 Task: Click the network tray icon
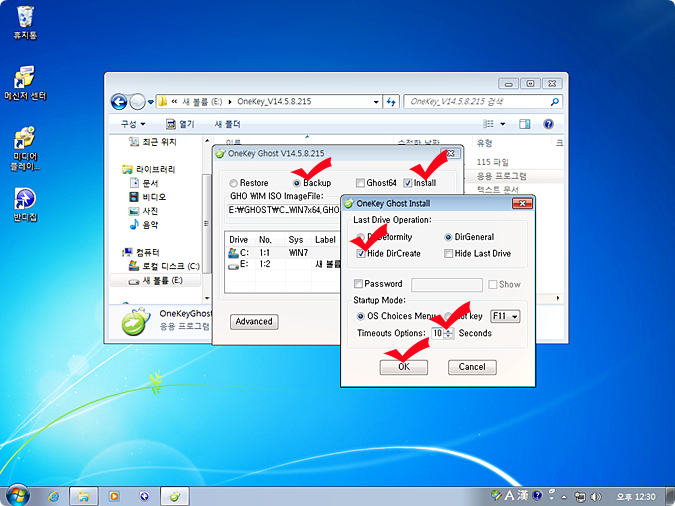(x=580, y=497)
